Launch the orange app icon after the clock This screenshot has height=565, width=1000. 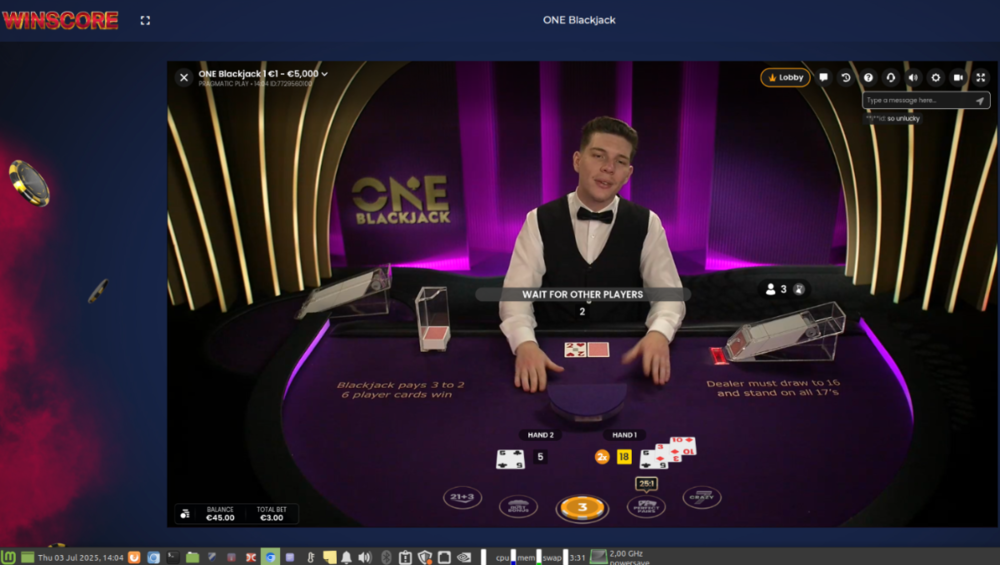(x=134, y=557)
